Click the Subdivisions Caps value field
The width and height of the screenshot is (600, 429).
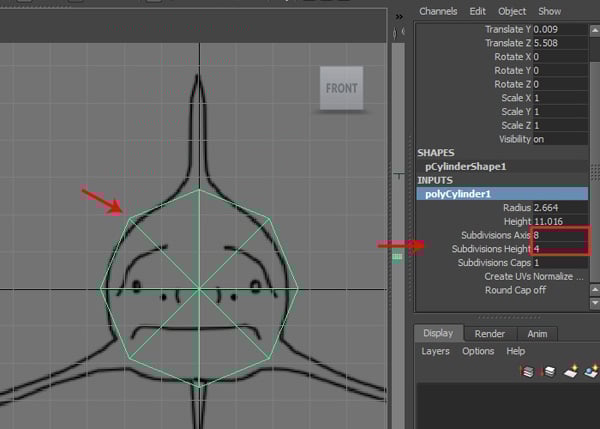click(x=560, y=263)
